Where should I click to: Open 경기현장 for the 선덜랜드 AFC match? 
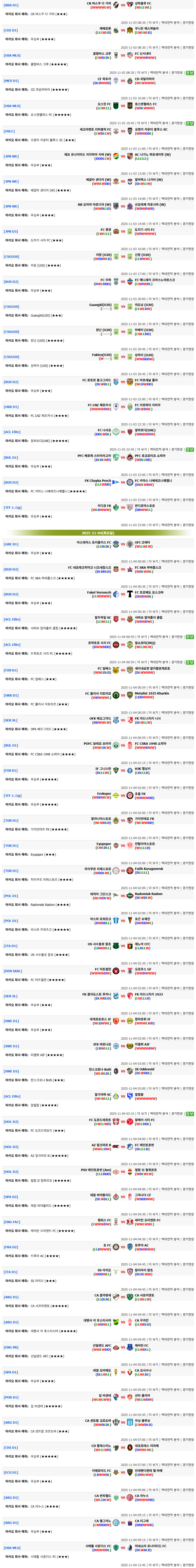pyautogui.click(x=188, y=1364)
